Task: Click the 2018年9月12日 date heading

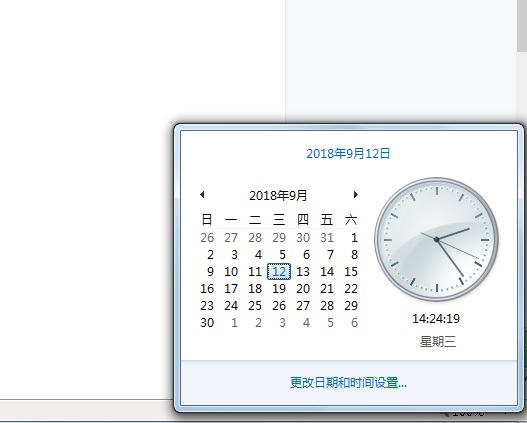Action: pyautogui.click(x=348, y=154)
